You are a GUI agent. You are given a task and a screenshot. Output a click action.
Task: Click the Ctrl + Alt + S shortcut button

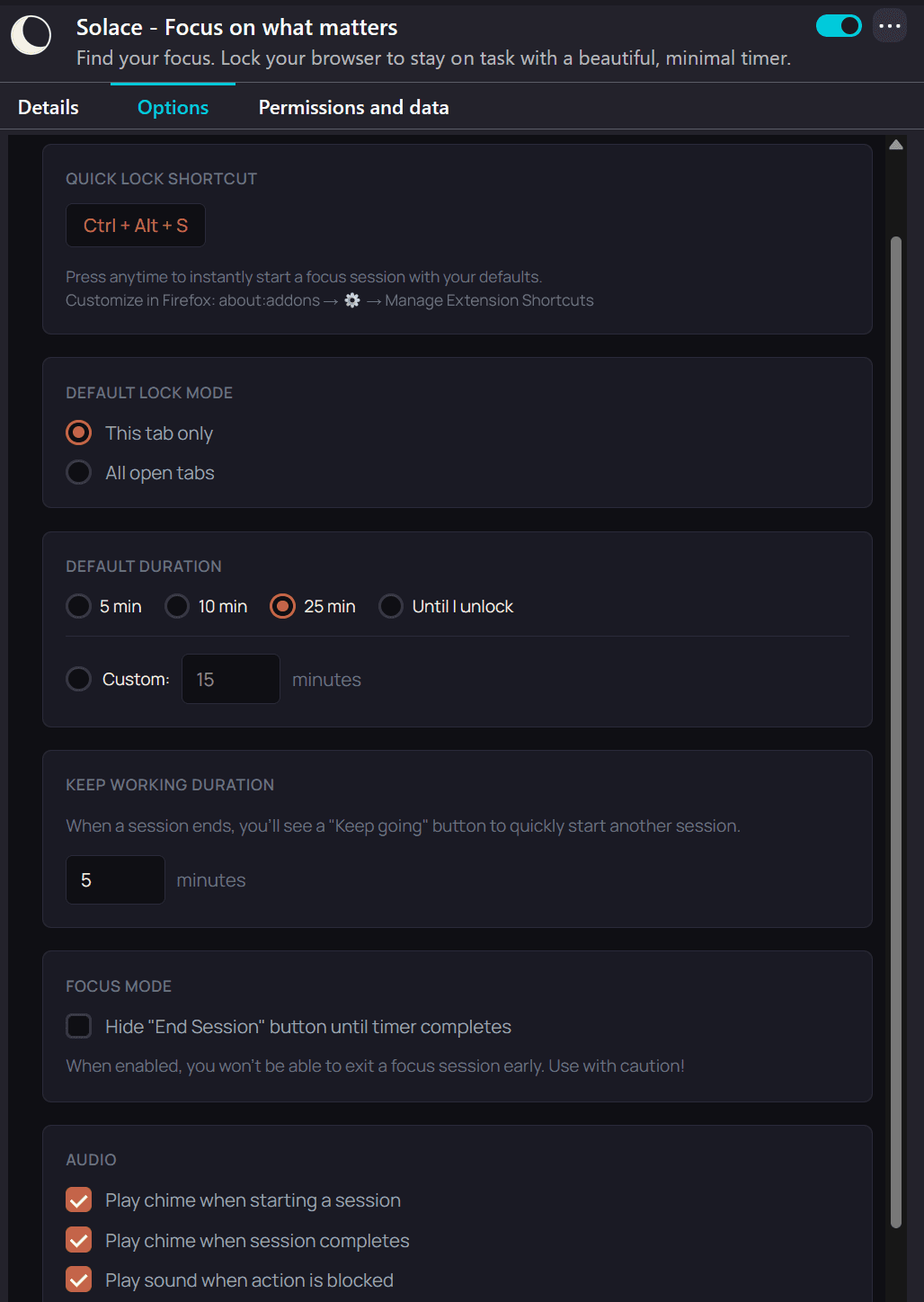(x=135, y=225)
